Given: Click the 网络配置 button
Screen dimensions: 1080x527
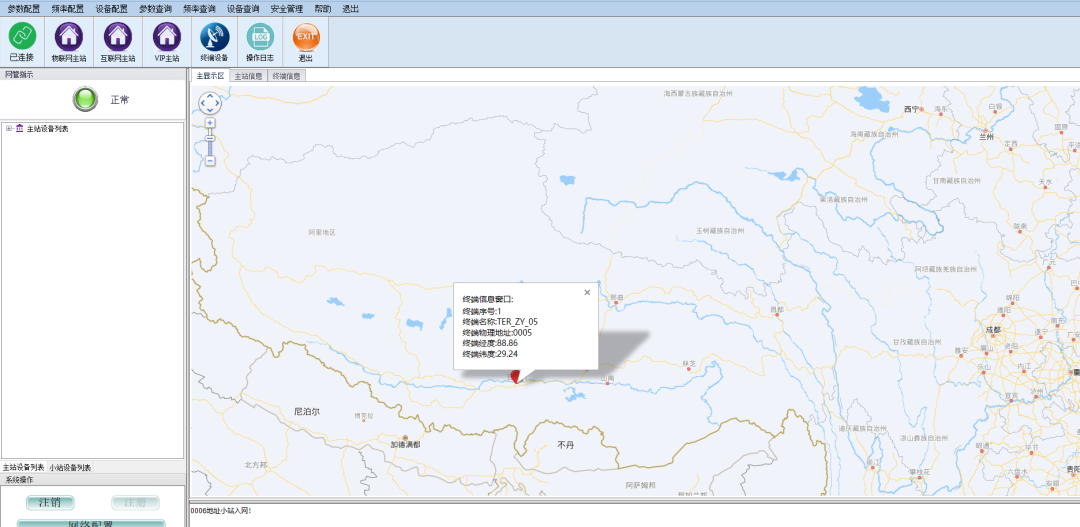Looking at the screenshot, I should pos(91,524).
